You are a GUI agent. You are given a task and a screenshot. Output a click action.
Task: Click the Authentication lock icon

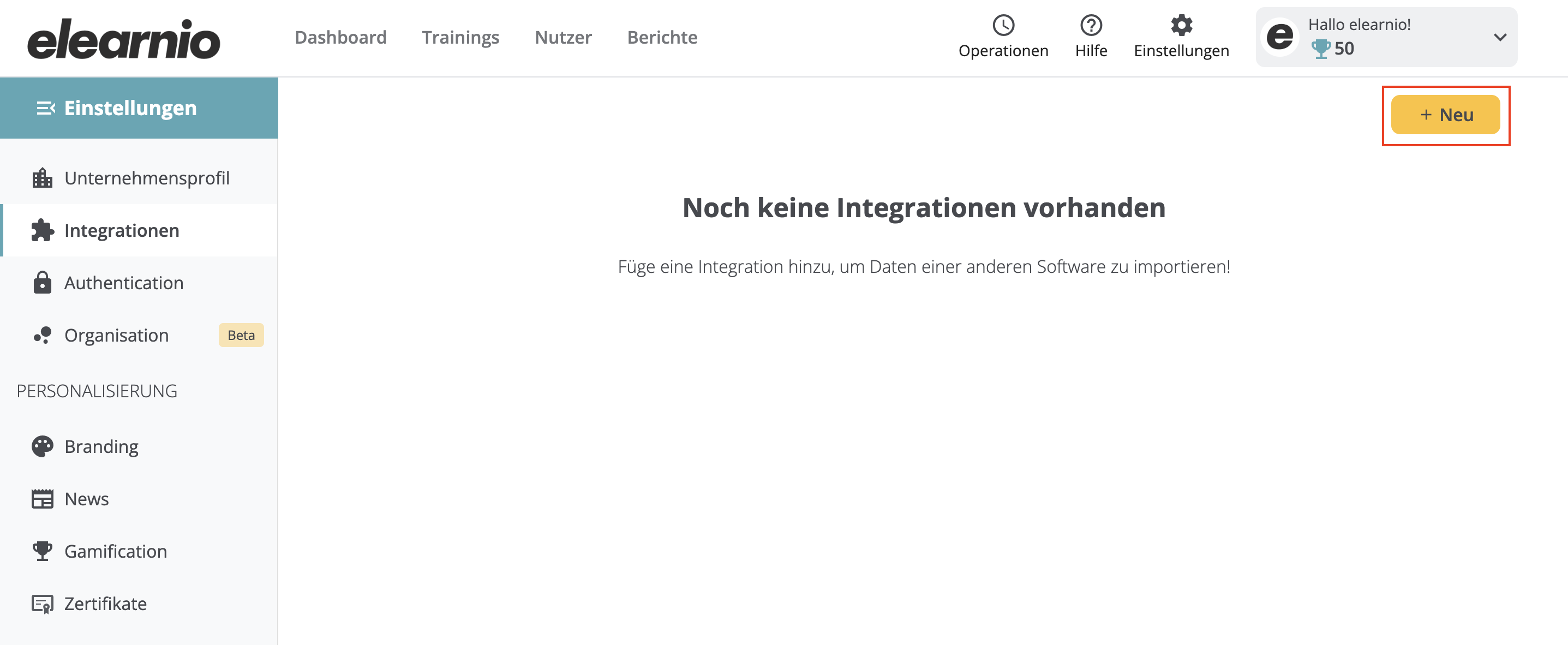tap(42, 283)
